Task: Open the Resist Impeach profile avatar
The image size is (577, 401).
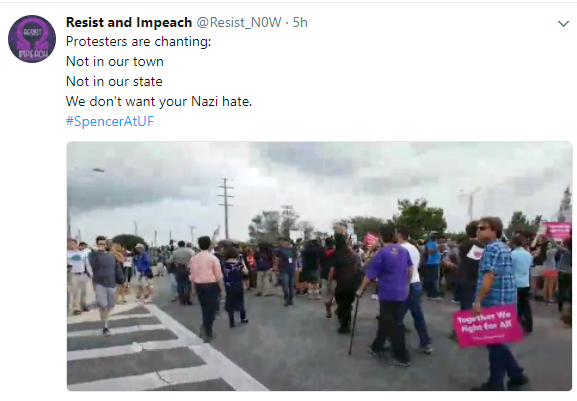Action: click(32, 39)
